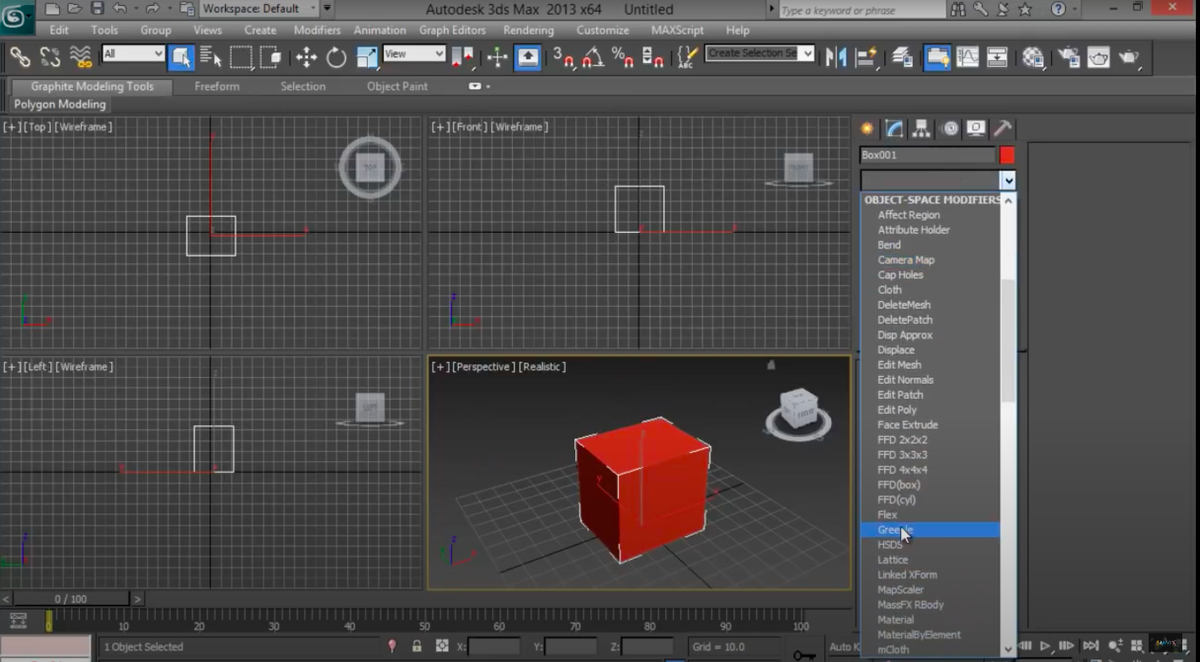This screenshot has height=662, width=1200.
Task: Select the Select and Move tool
Action: (306, 57)
